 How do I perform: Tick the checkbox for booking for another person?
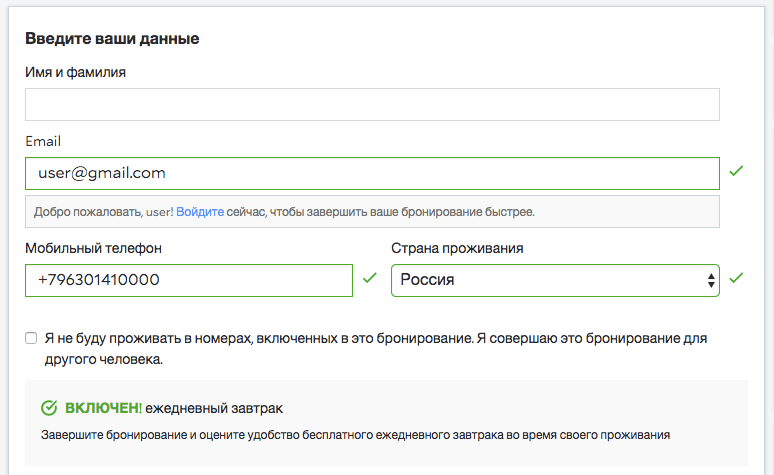coord(31,338)
